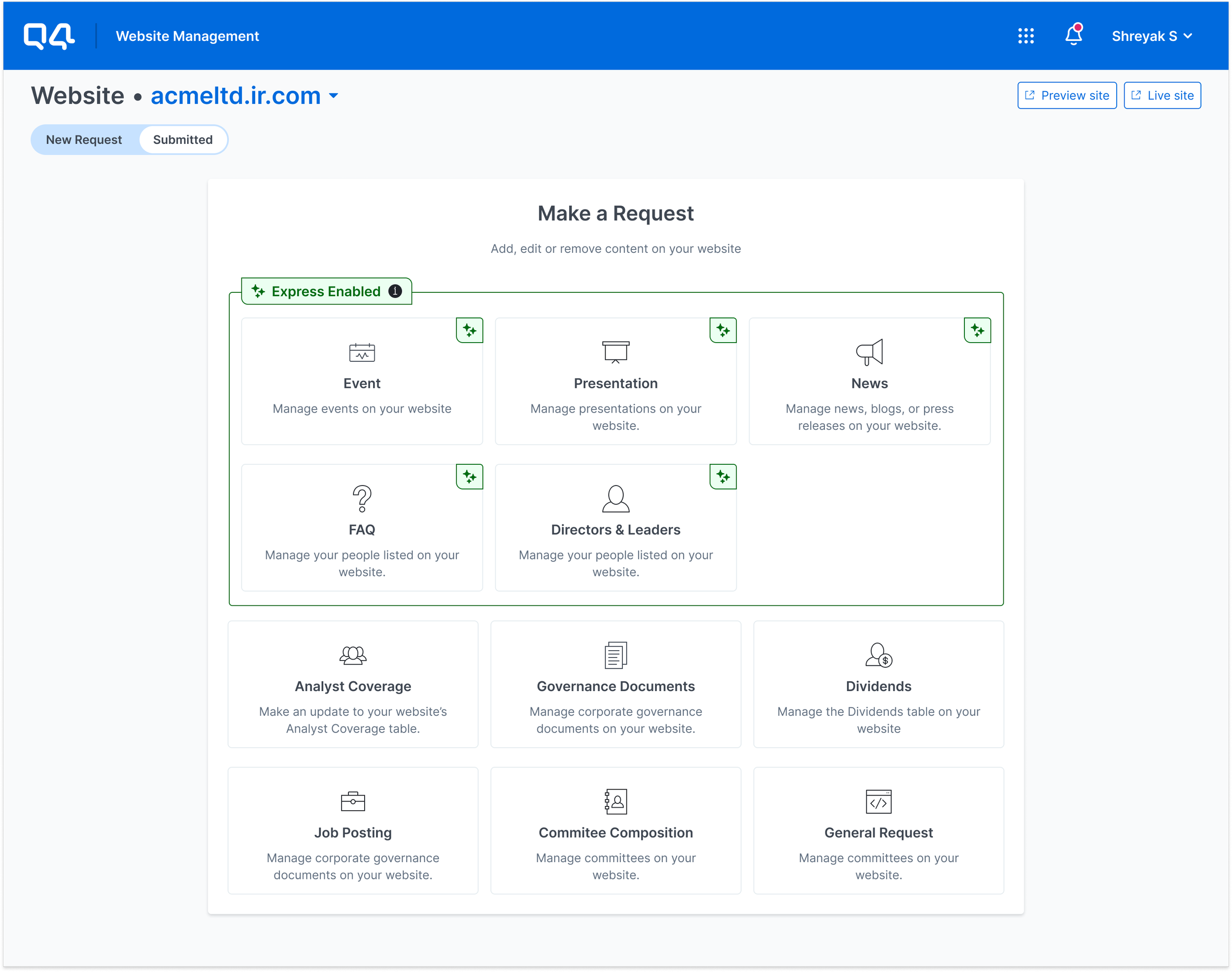The image size is (1232, 972).
Task: Choose the Job Posting request card
Action: tap(353, 831)
